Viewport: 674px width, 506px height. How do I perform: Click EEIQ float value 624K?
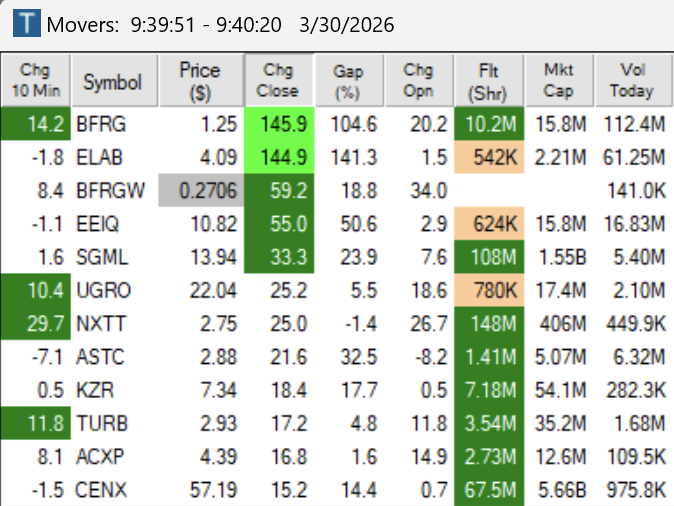pos(489,224)
